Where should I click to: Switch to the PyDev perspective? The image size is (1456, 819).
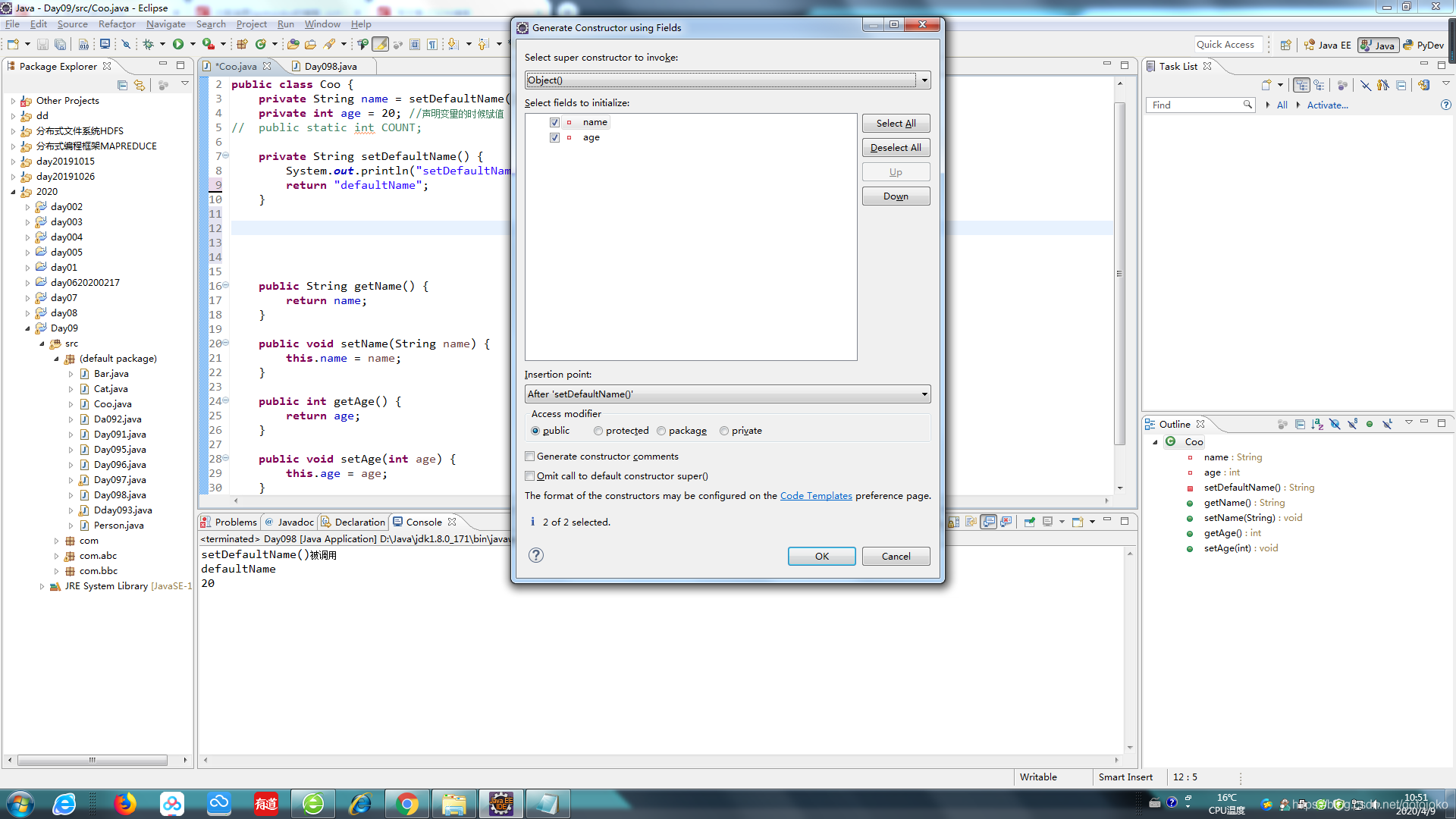(x=1423, y=45)
